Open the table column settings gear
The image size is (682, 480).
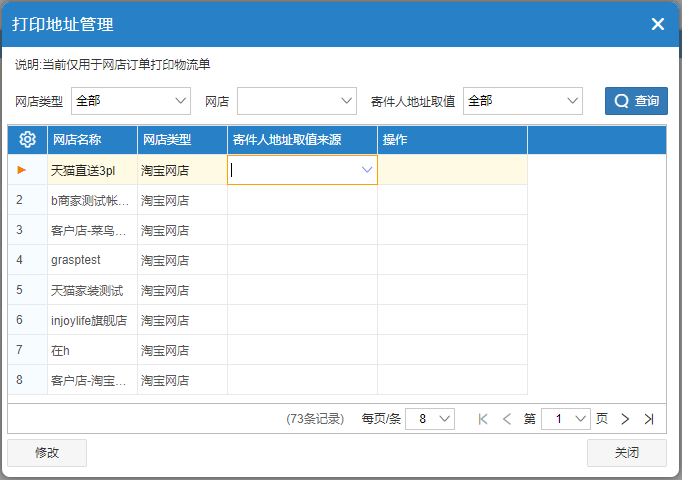point(27,140)
